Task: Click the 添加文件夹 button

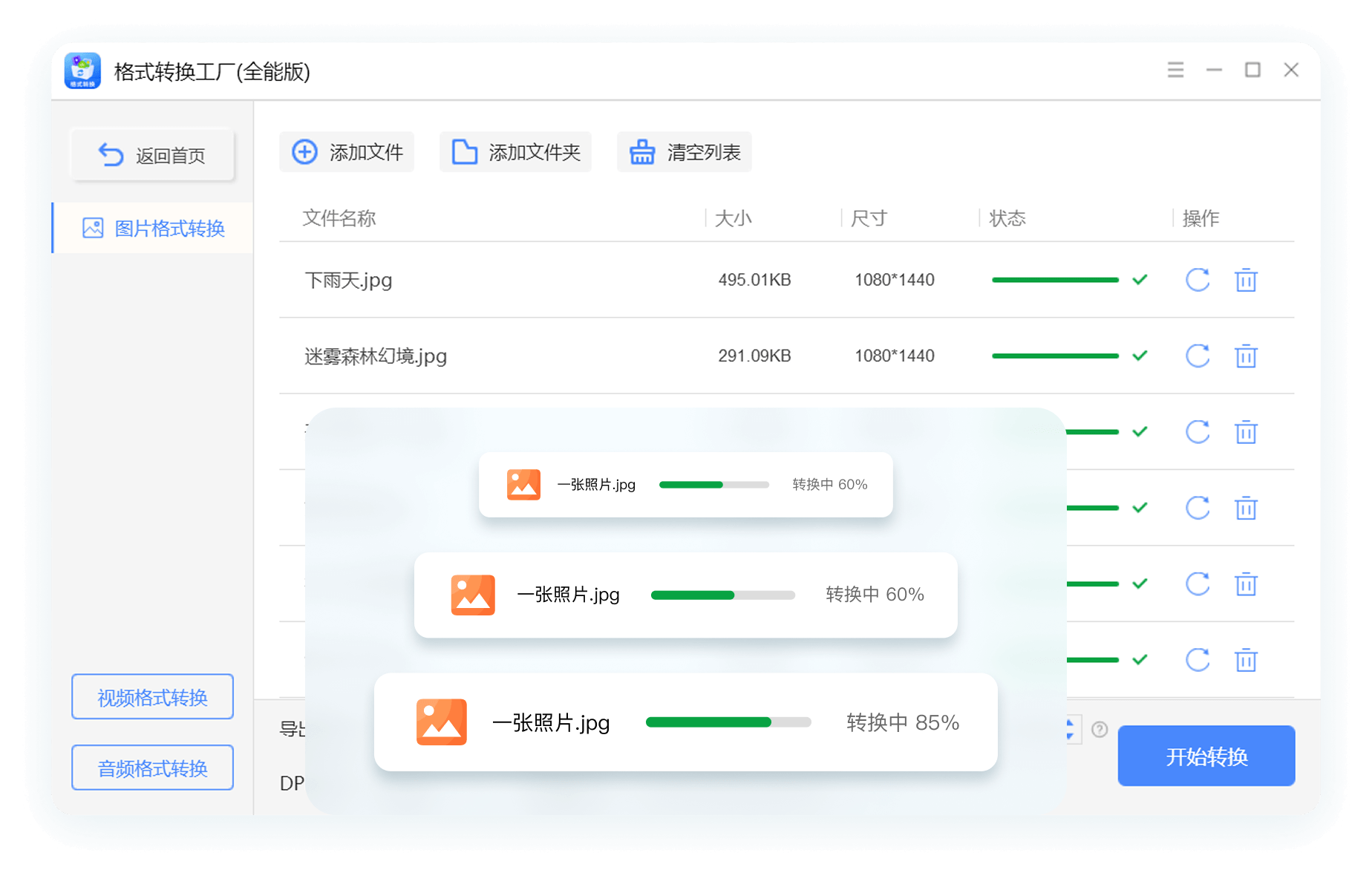Action: click(515, 152)
